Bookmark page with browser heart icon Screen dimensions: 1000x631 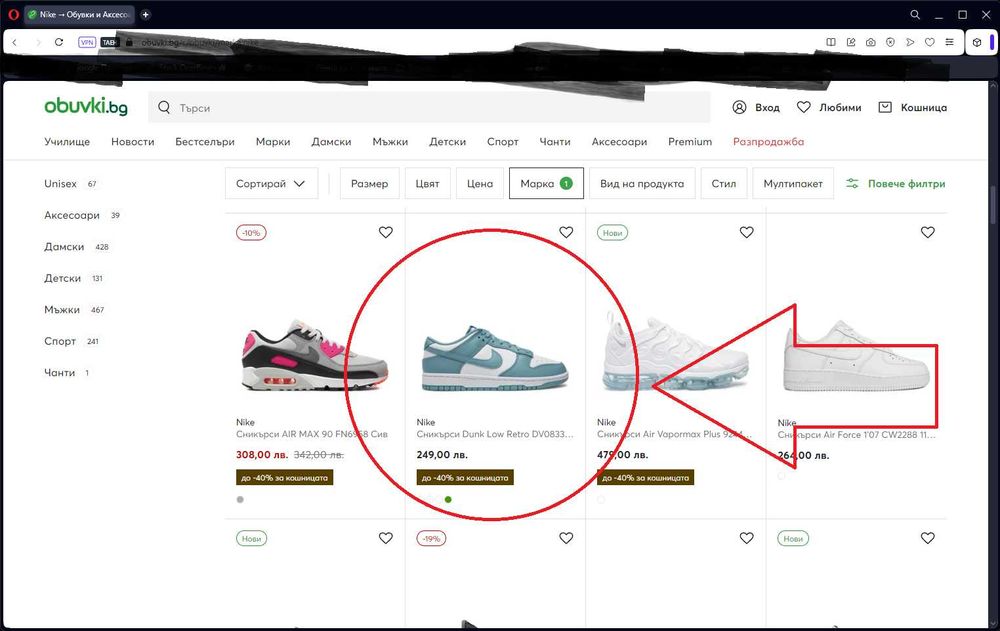(x=930, y=42)
